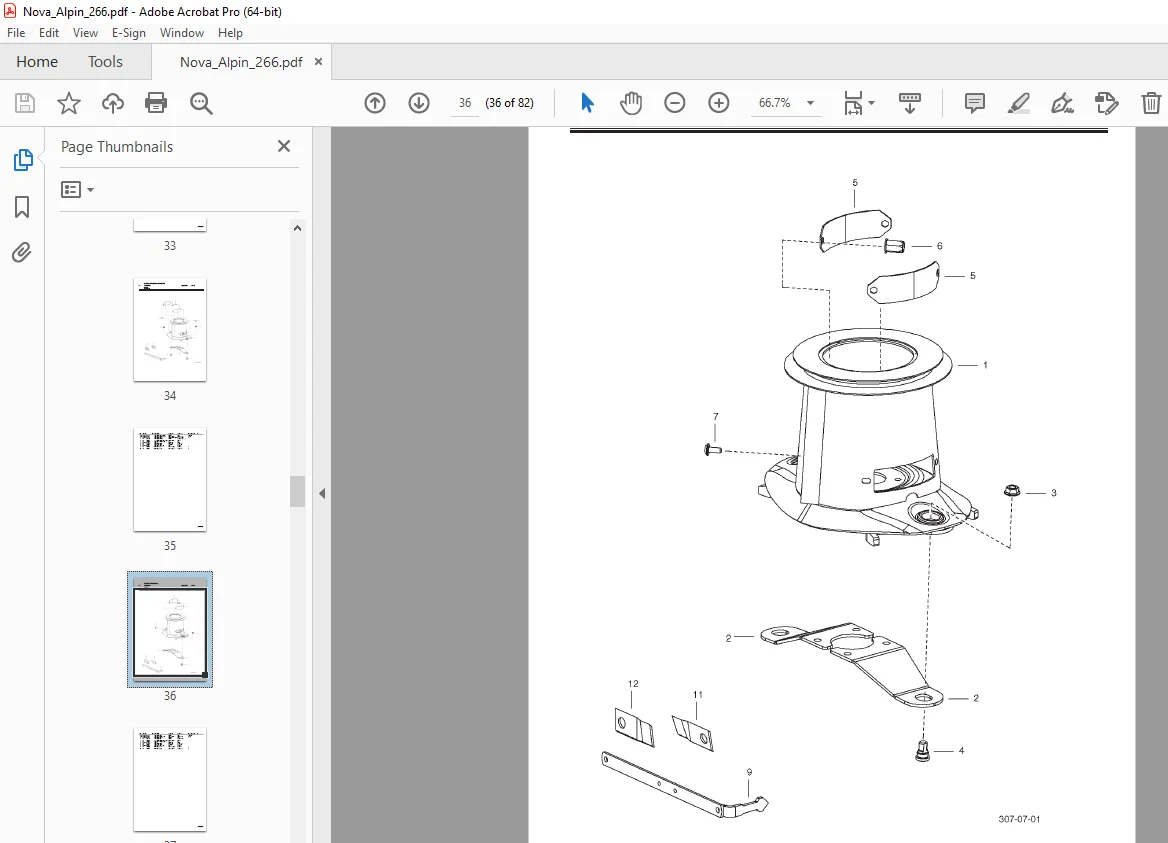The image size is (1168, 843).
Task: Close the Nova_Alpin_266.pdf tab
Action: [318, 62]
